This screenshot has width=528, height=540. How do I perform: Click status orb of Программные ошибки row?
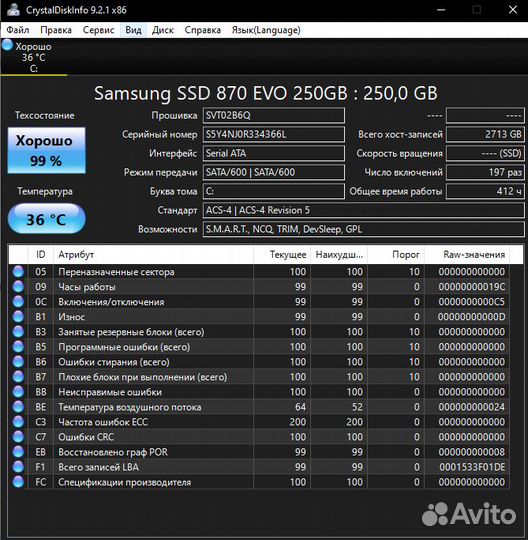(x=18, y=347)
